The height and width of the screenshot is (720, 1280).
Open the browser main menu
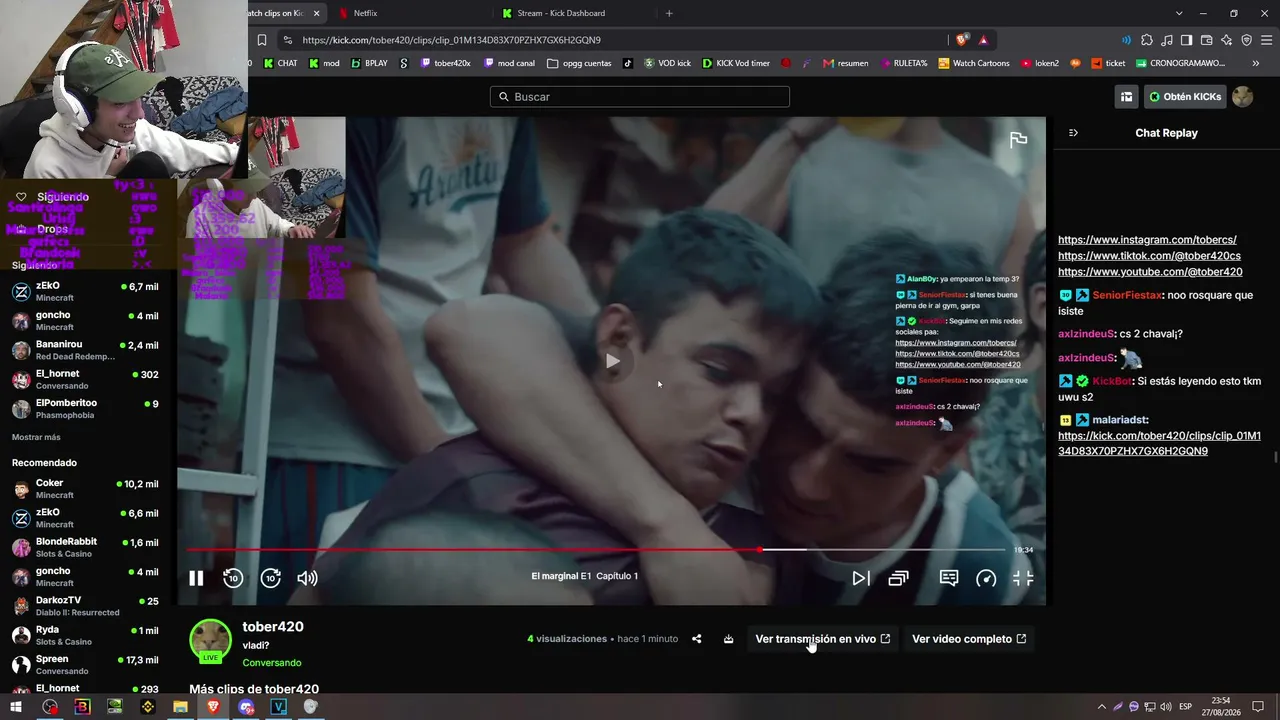pyautogui.click(x=1267, y=40)
